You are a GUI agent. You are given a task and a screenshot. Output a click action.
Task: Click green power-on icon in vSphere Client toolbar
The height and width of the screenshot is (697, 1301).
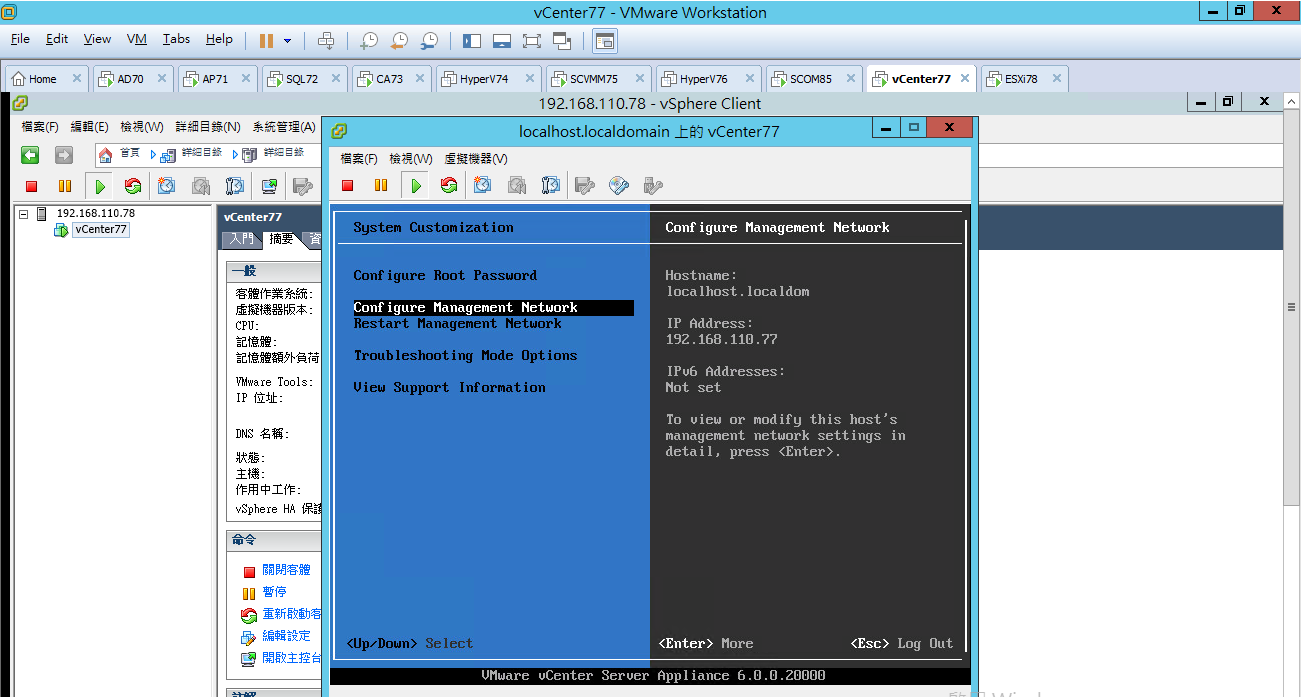[x=99, y=186]
